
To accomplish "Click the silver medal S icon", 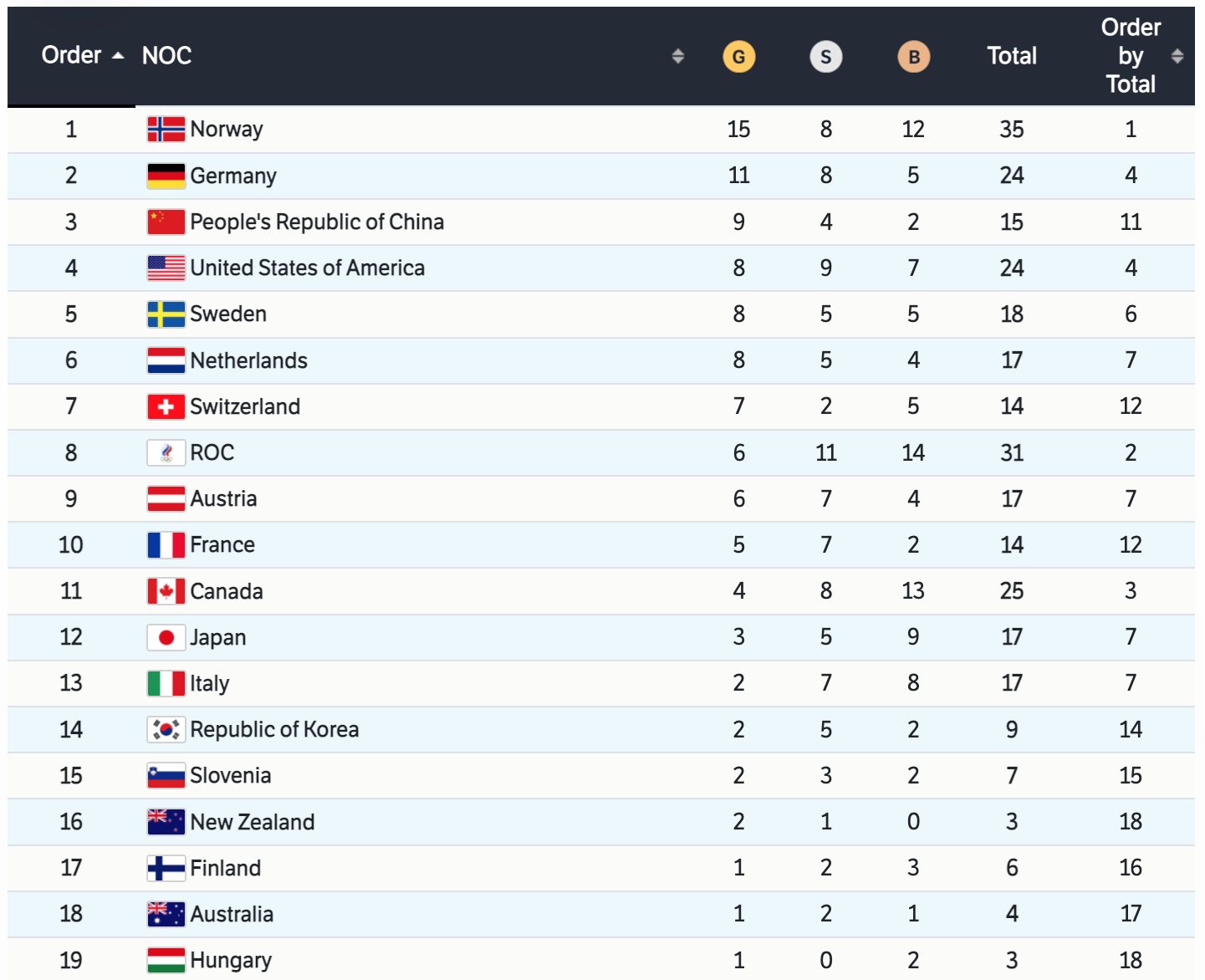I will pyautogui.click(x=825, y=57).
